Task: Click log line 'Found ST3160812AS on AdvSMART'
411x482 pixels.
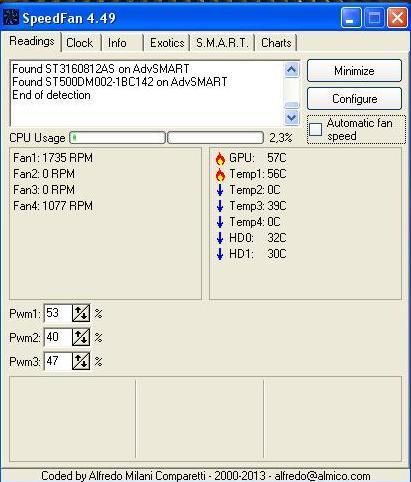Action: point(101,69)
